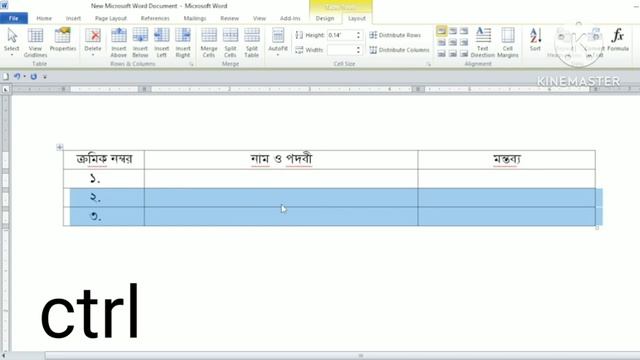This screenshot has width=640, height=360.
Task: Click the ruler tab selector box
Action: [6, 89]
